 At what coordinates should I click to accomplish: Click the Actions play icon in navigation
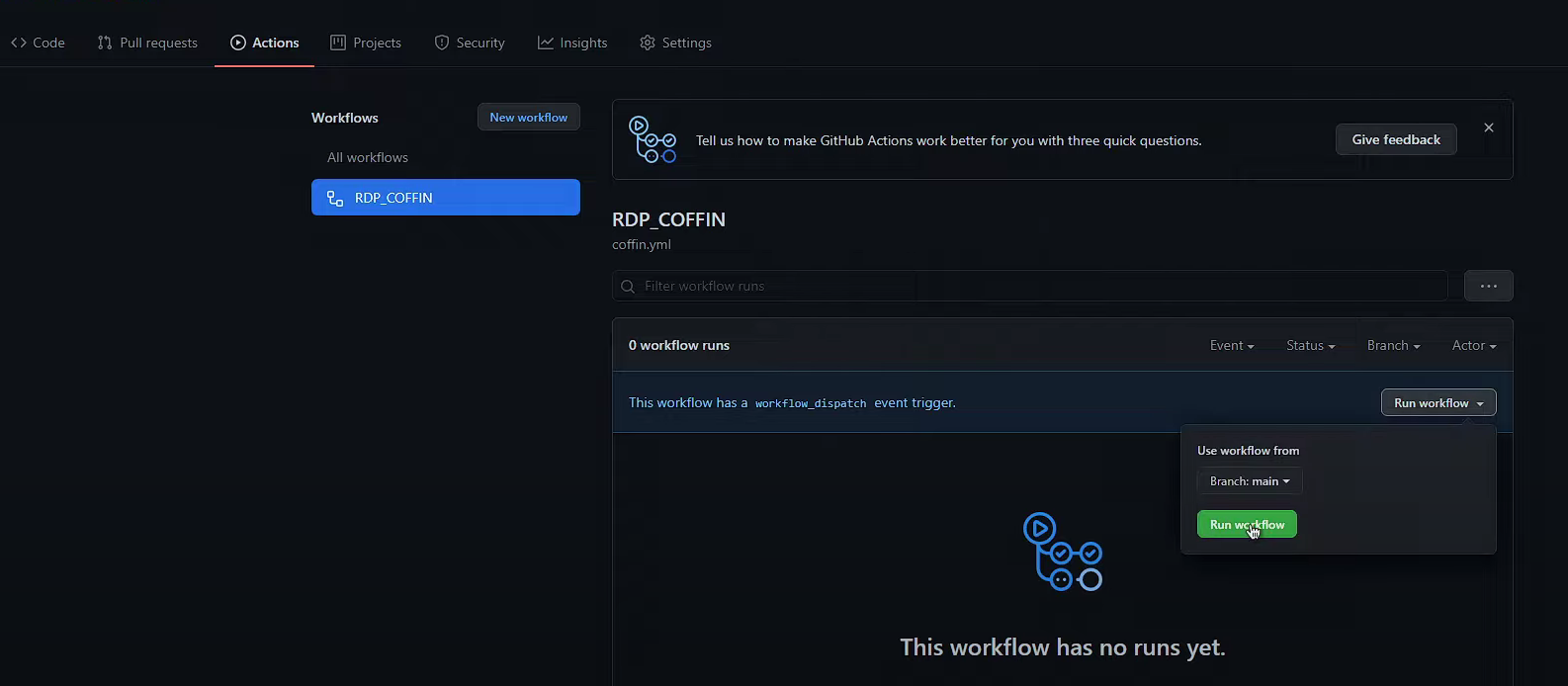point(238,43)
